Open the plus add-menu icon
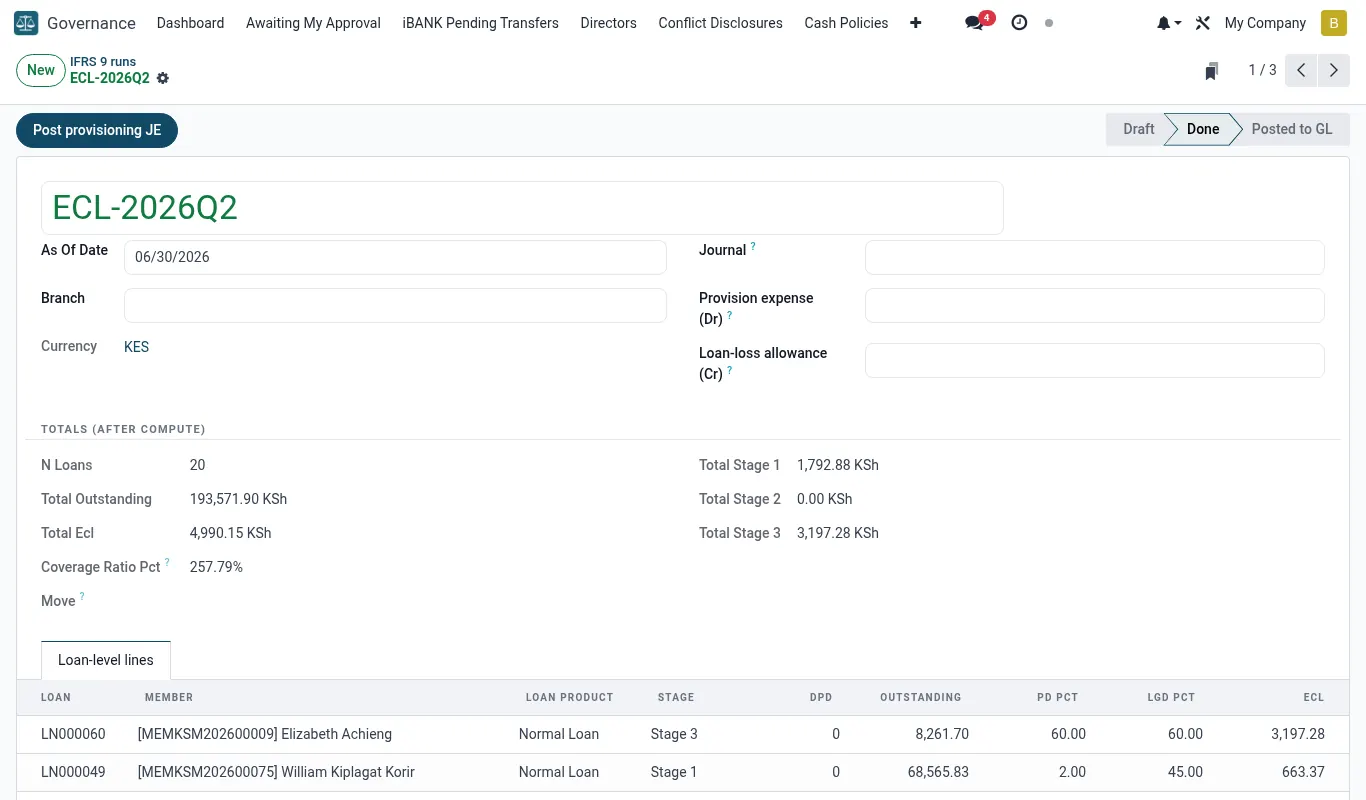This screenshot has height=800, width=1366. tap(916, 22)
